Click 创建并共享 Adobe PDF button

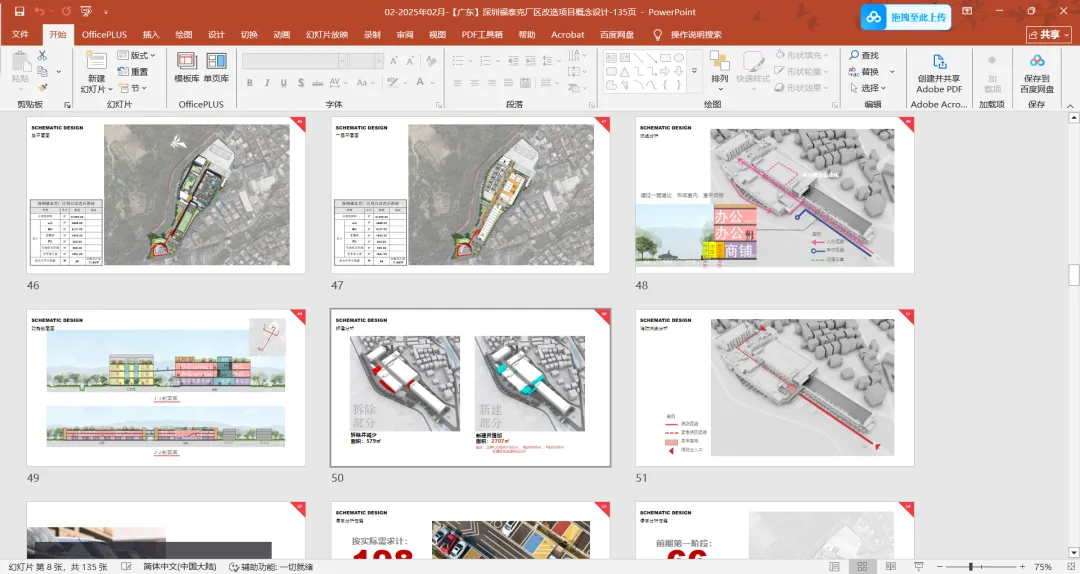point(939,74)
